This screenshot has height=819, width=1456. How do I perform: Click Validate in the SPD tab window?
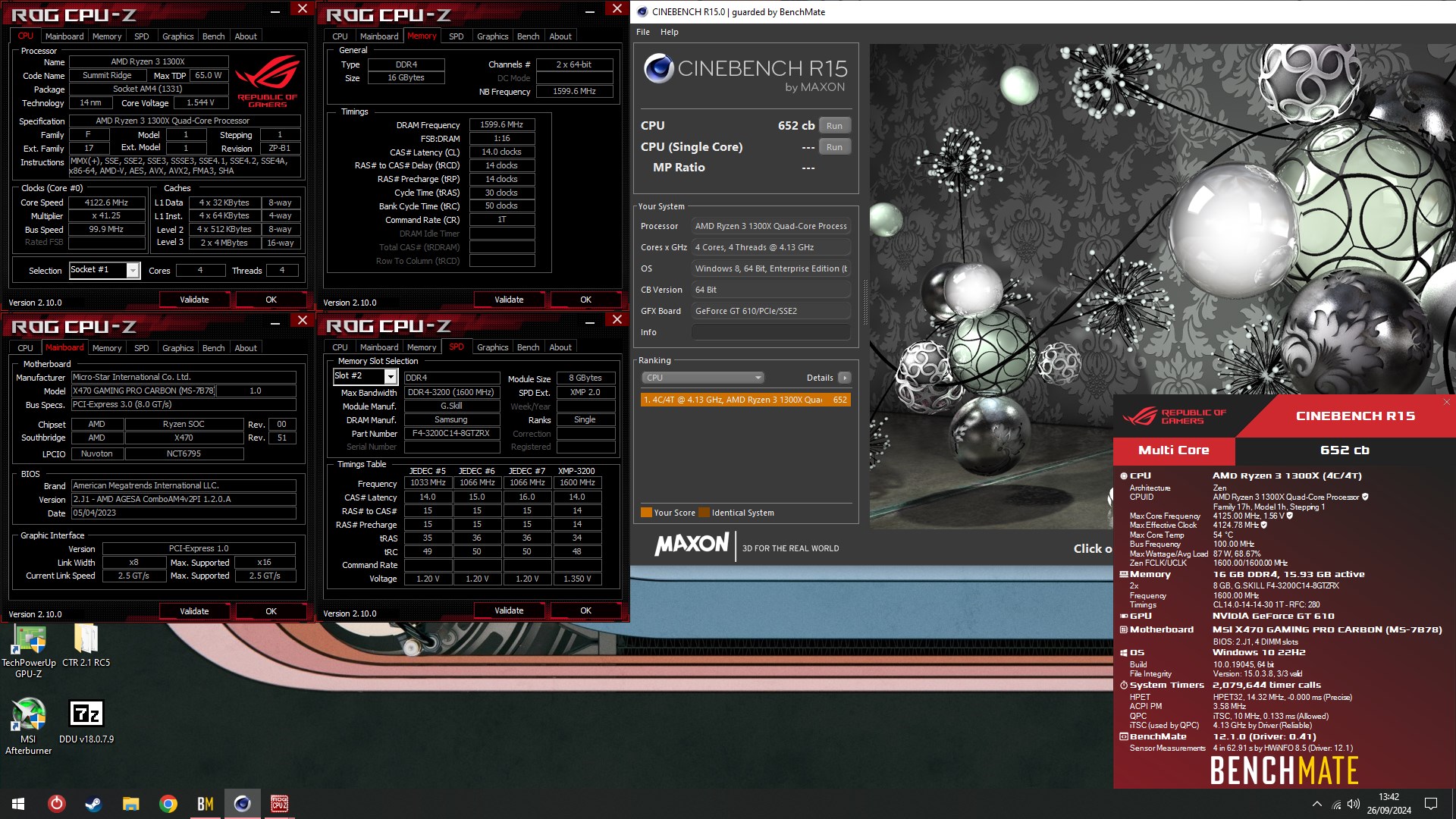click(x=509, y=610)
